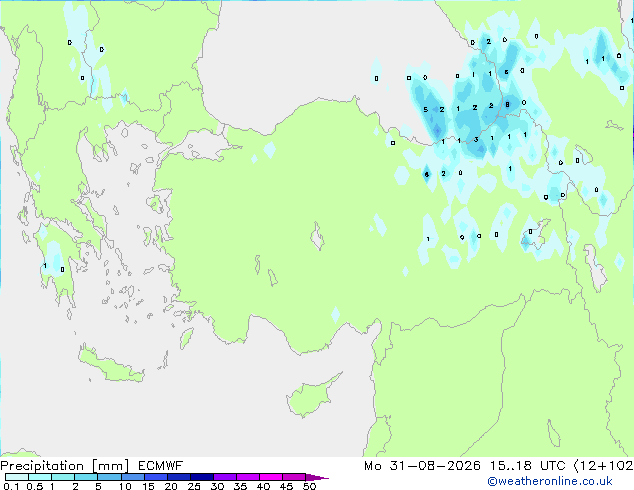Click the 20–25 mm legend color box
Screen dimensions: 634x490
click(x=179, y=477)
